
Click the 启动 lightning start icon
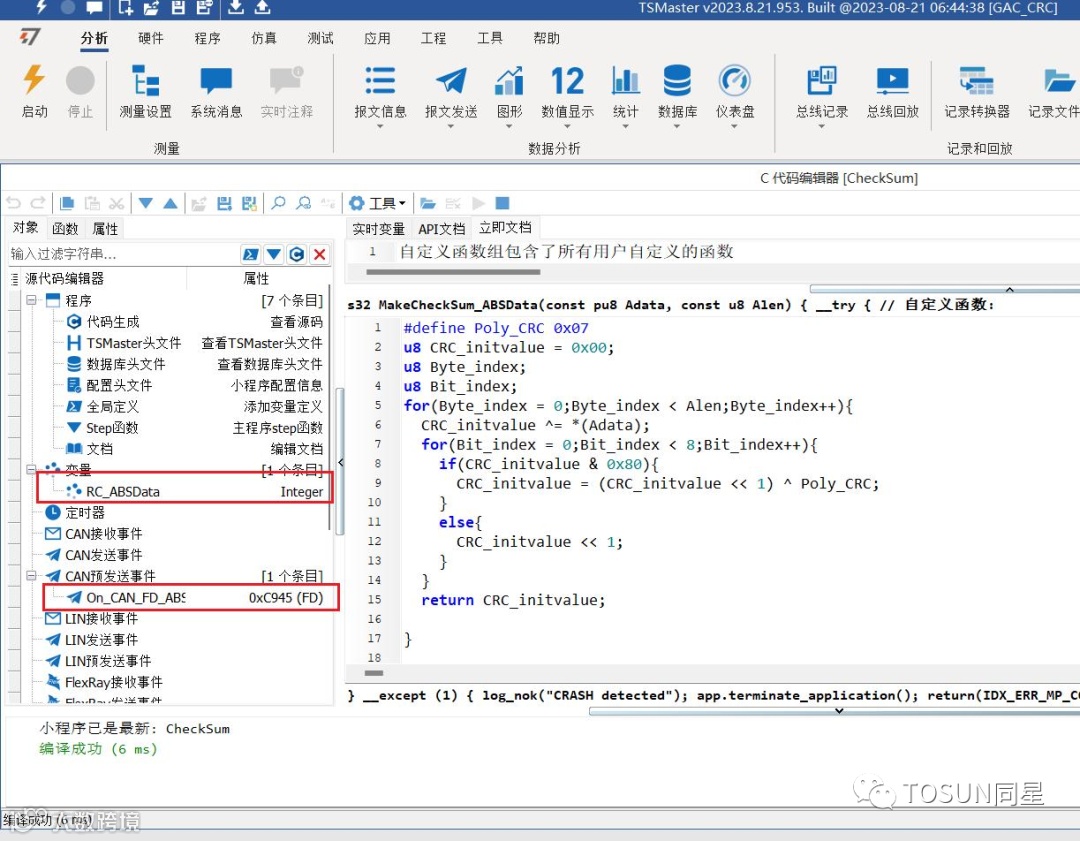click(x=33, y=80)
